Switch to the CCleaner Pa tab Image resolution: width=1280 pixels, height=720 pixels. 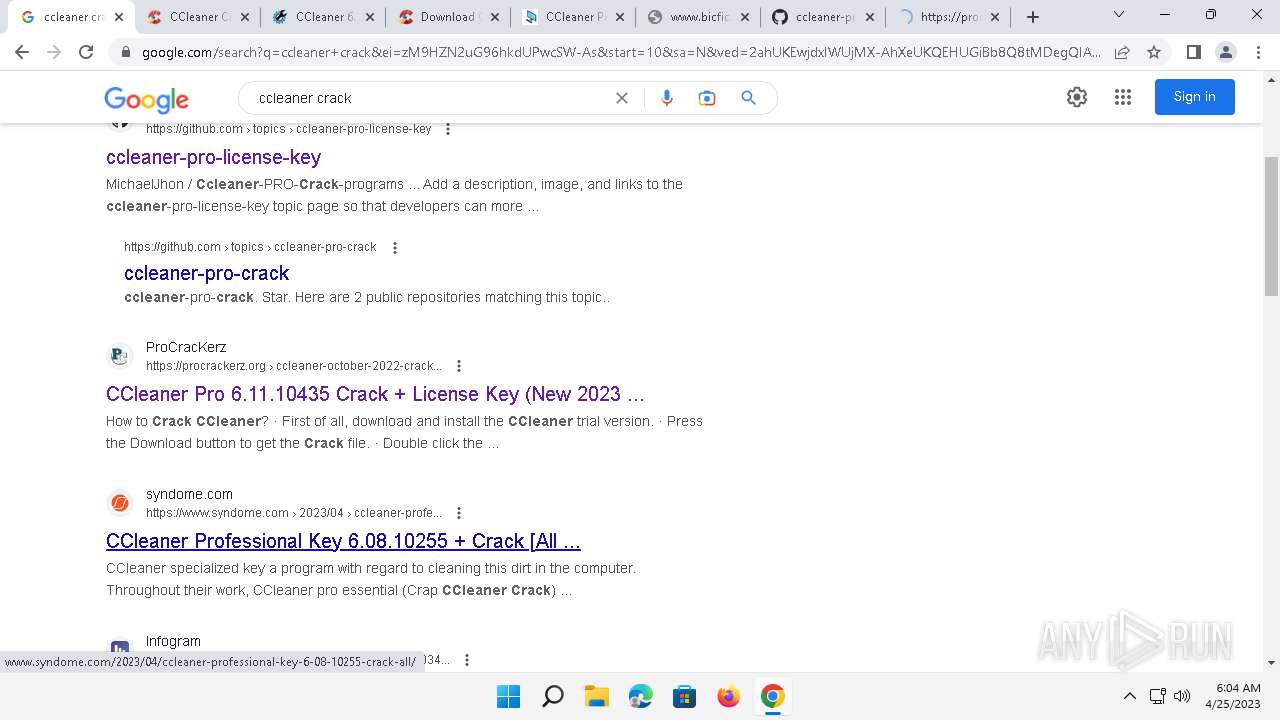click(x=574, y=17)
